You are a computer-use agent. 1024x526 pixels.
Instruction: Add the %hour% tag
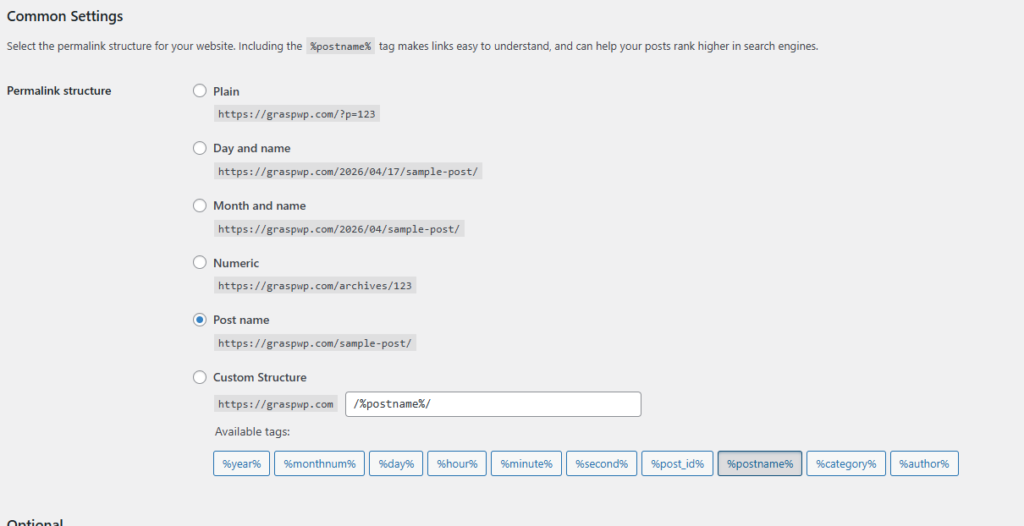456,464
